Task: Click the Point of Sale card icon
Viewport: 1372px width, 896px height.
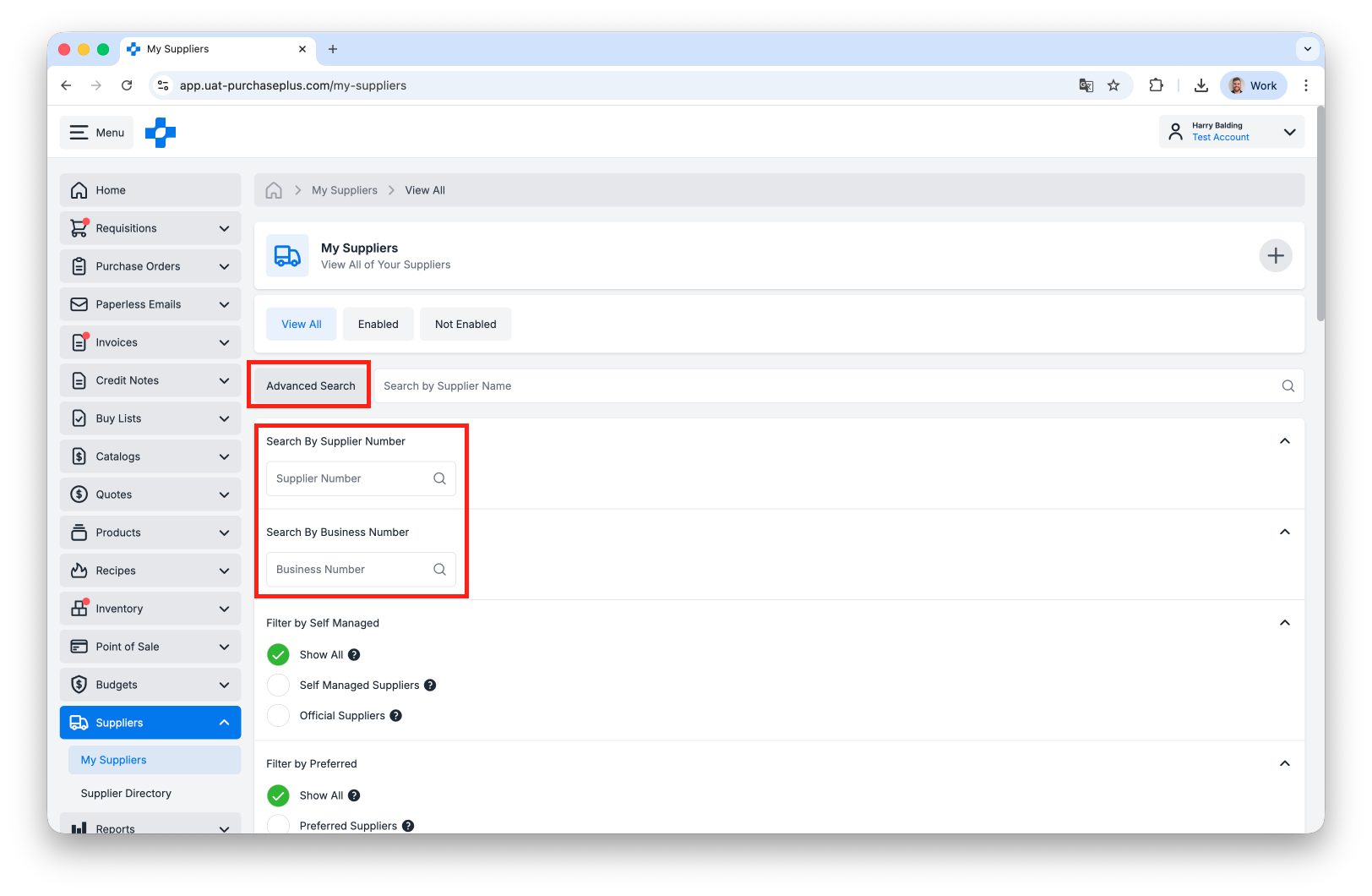Action: coord(79,647)
